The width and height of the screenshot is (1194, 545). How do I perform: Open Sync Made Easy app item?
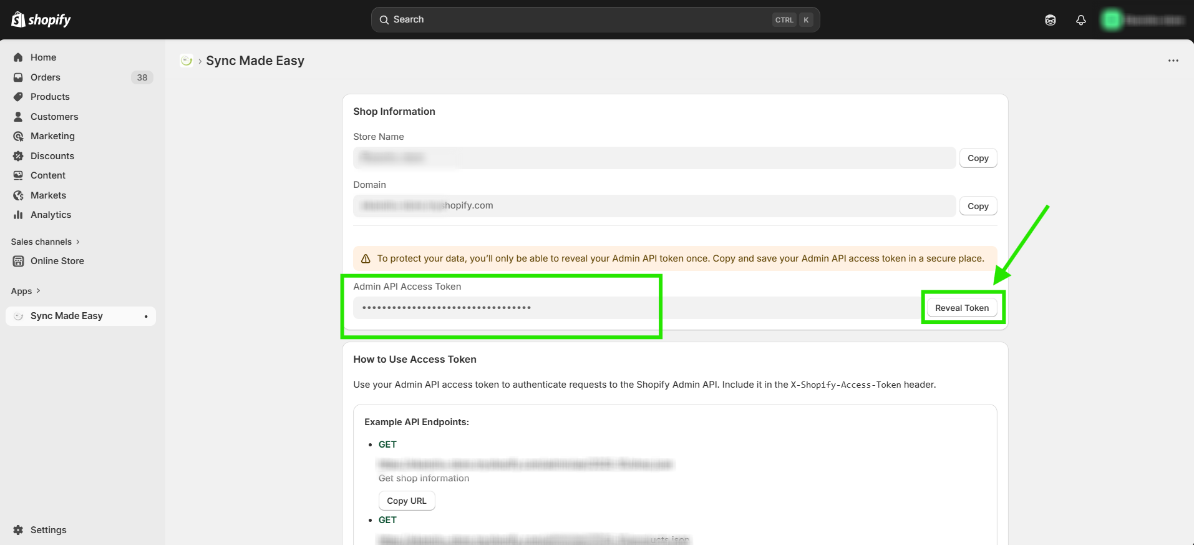point(66,316)
